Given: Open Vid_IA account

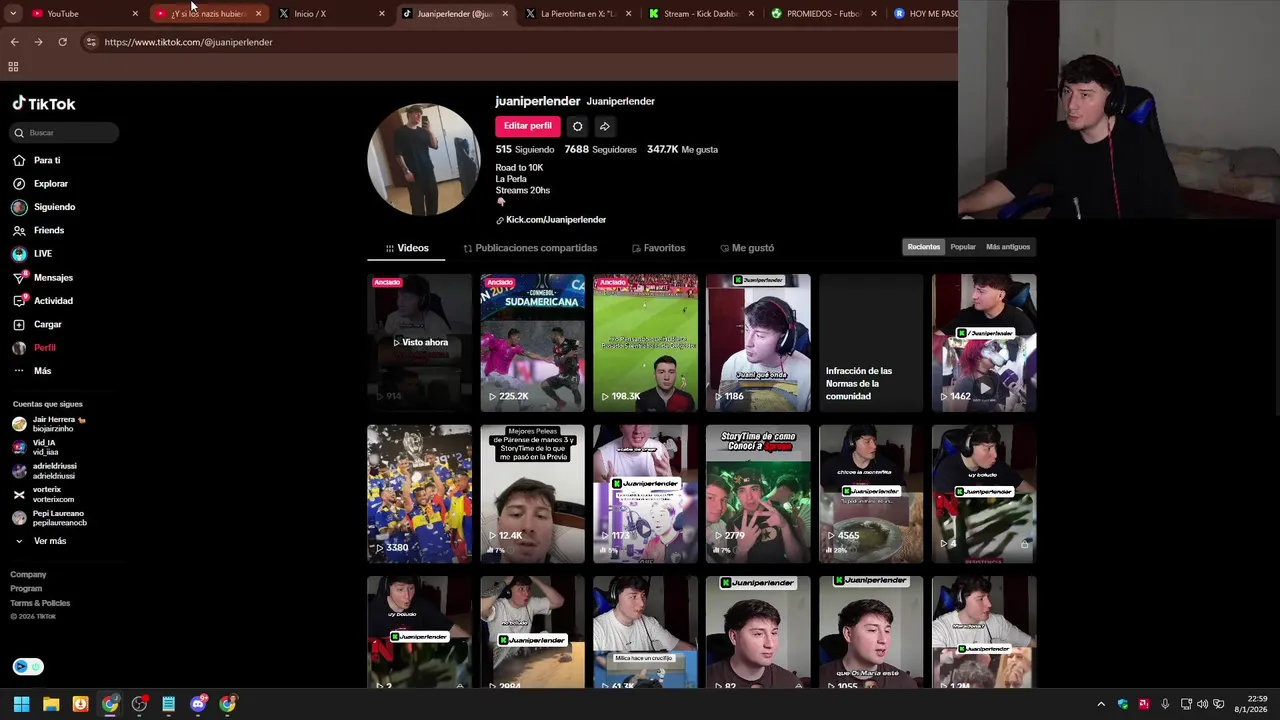Looking at the screenshot, I should click(x=40, y=447).
